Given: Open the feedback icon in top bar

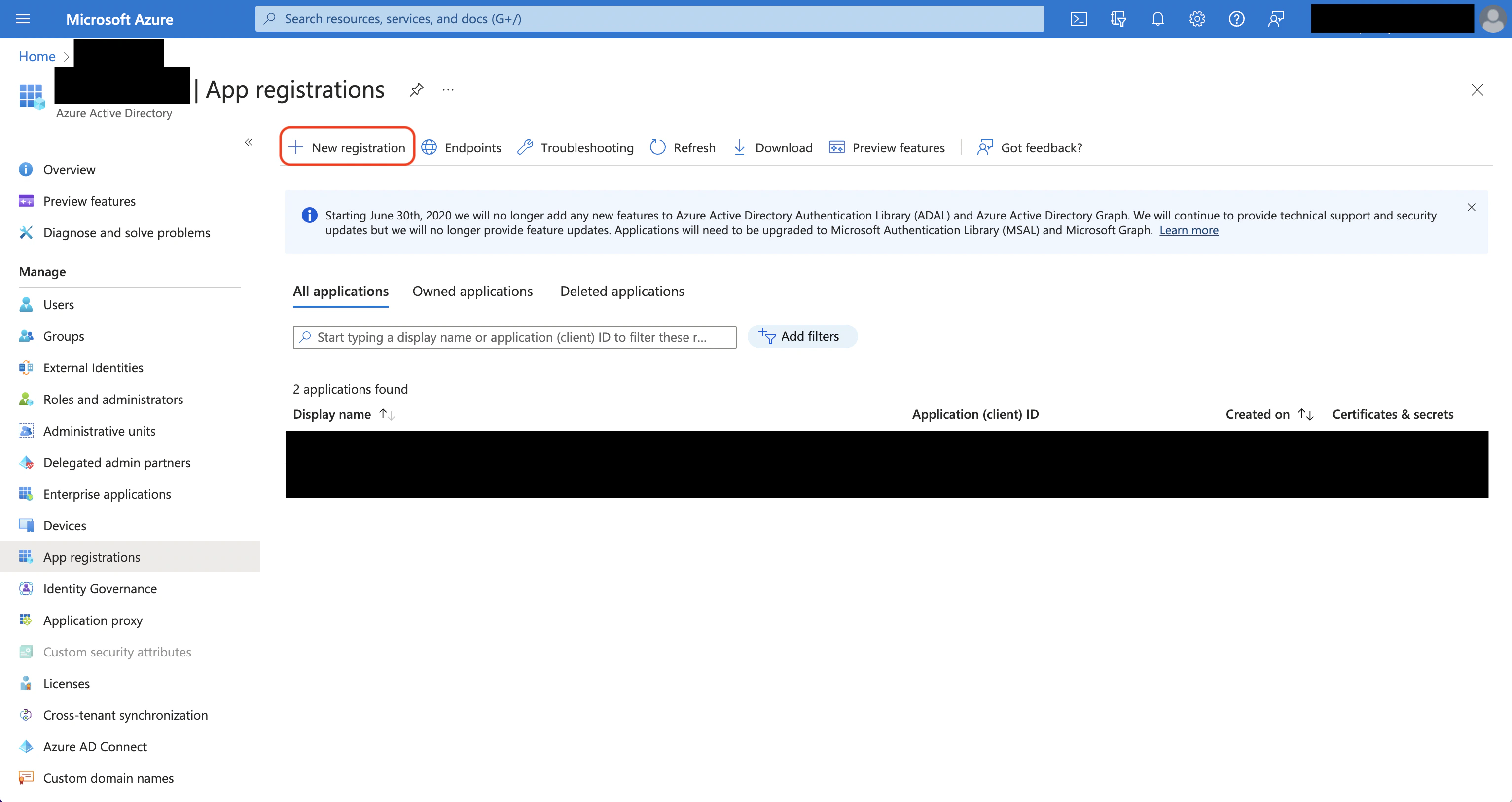Looking at the screenshot, I should (x=1276, y=19).
